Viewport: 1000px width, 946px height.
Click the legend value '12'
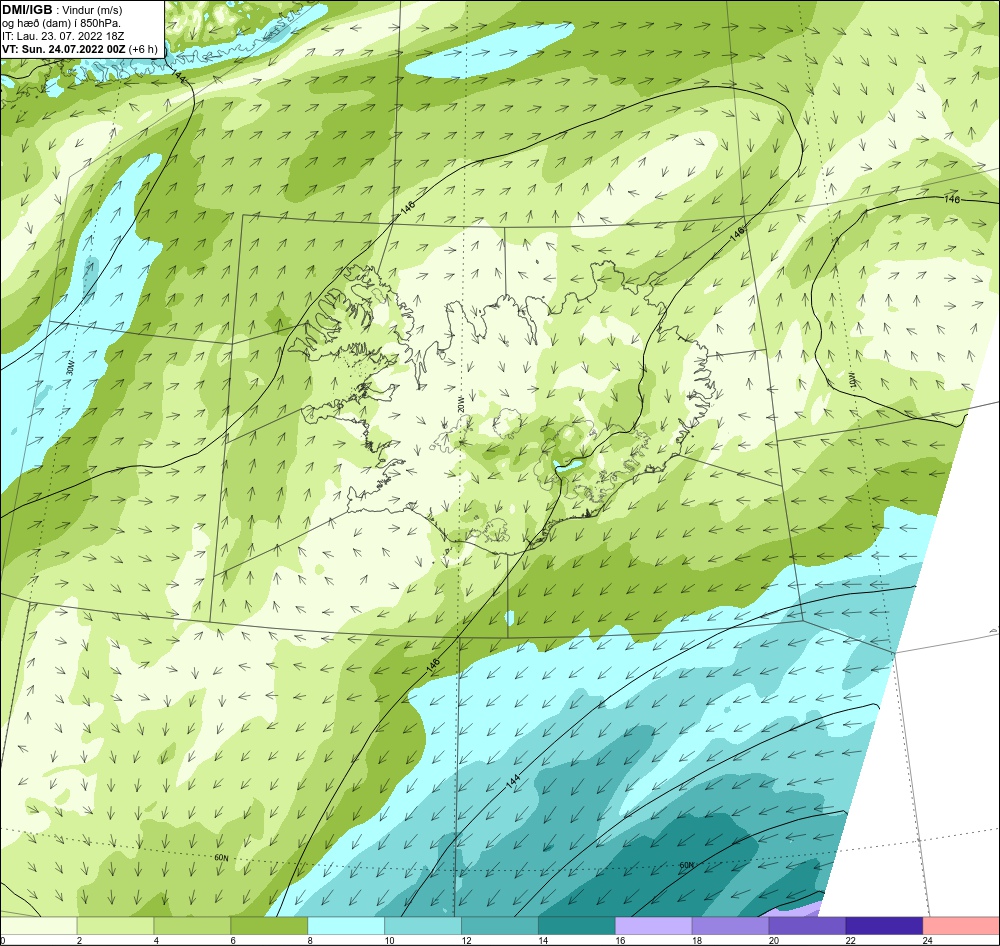coord(466,940)
